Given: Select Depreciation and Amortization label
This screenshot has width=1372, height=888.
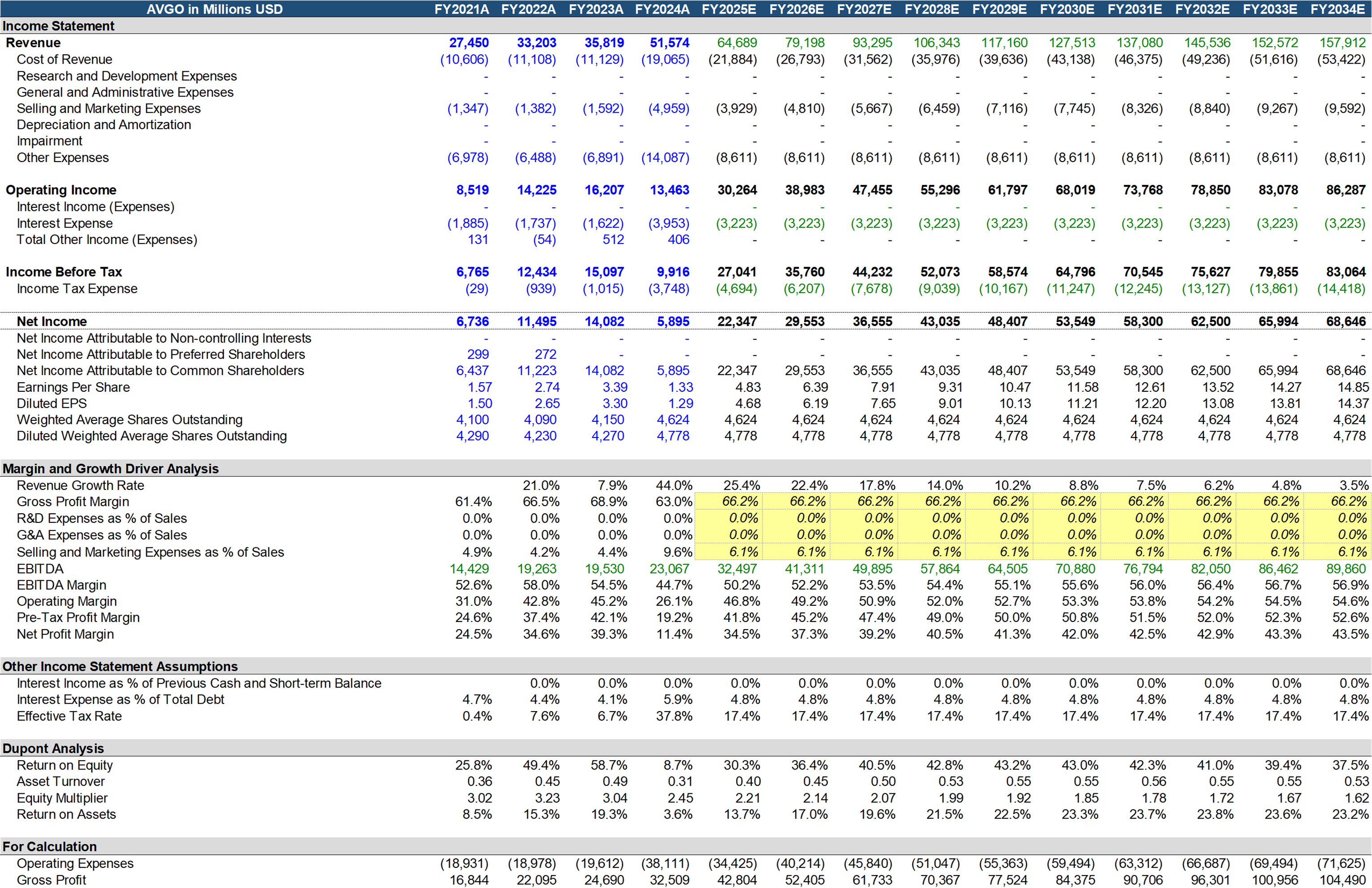Looking at the screenshot, I should click(x=104, y=125).
